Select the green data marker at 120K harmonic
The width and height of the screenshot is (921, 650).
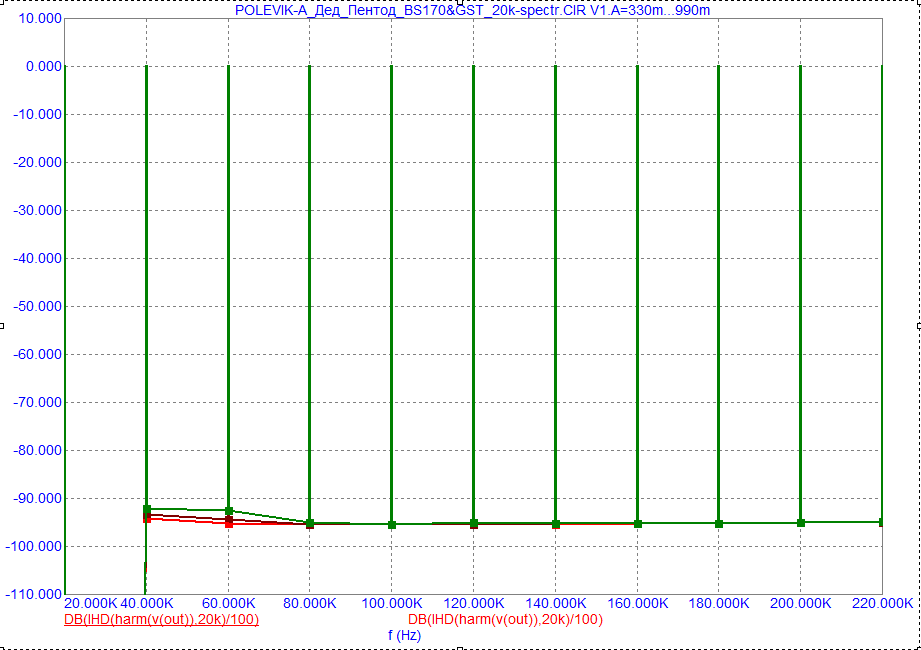click(474, 523)
